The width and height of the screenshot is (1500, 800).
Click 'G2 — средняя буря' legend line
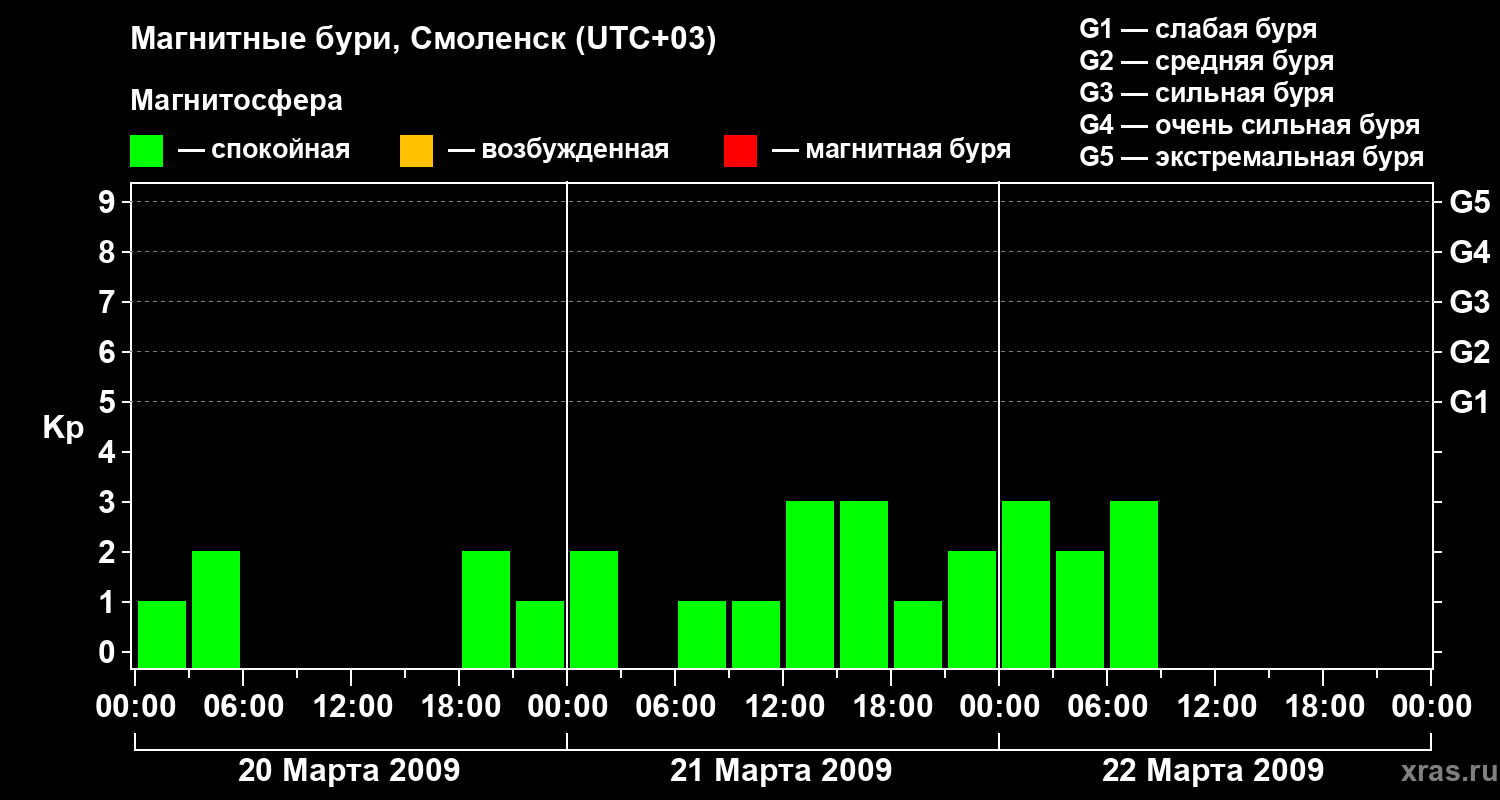1207,61
